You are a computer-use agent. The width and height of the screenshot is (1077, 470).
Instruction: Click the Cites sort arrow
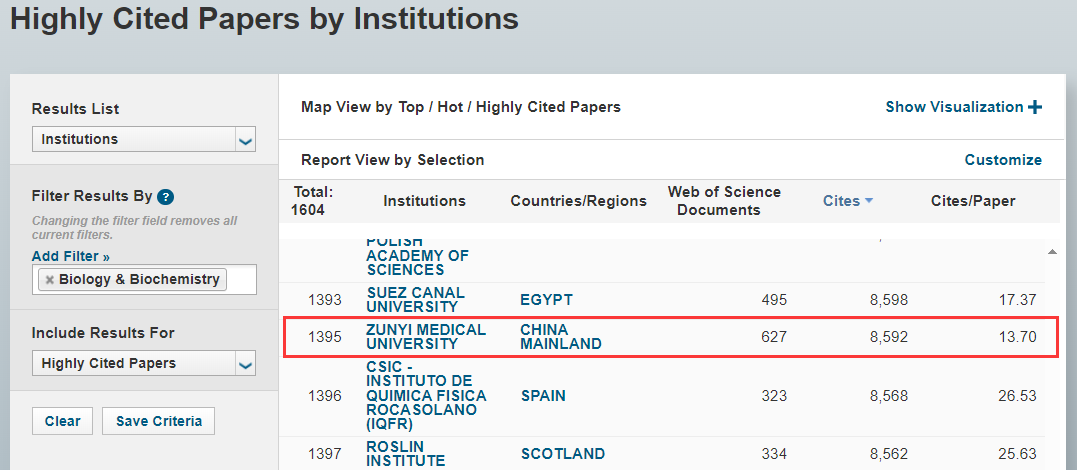click(x=869, y=201)
